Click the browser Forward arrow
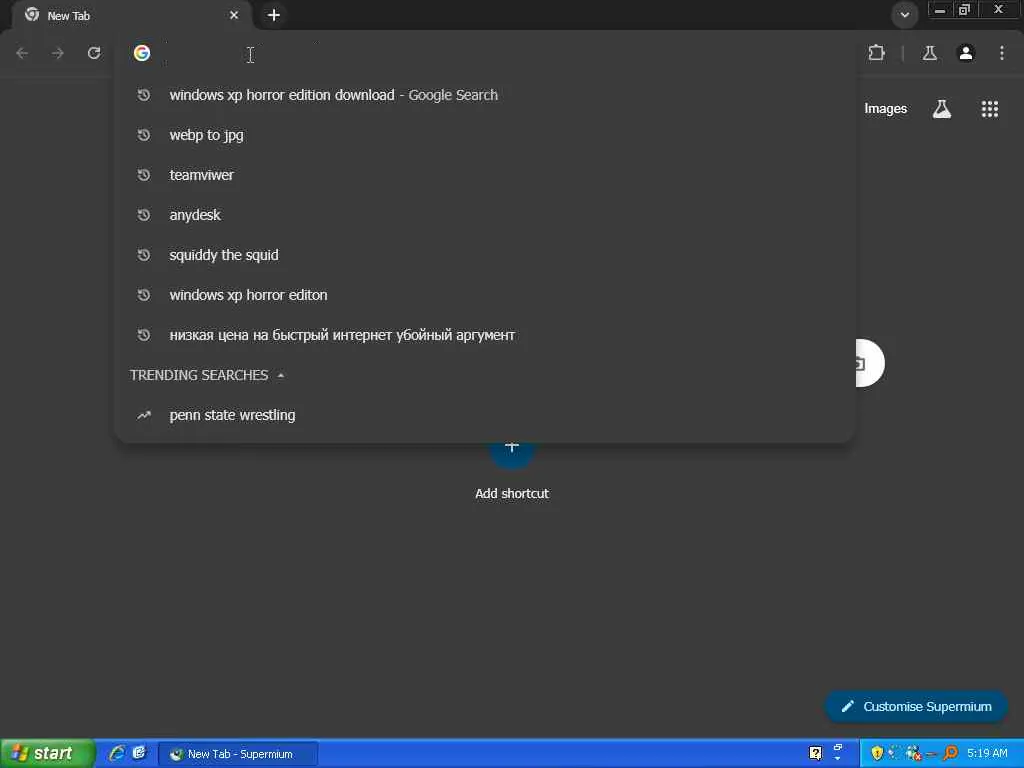1024x768 pixels. click(x=58, y=53)
